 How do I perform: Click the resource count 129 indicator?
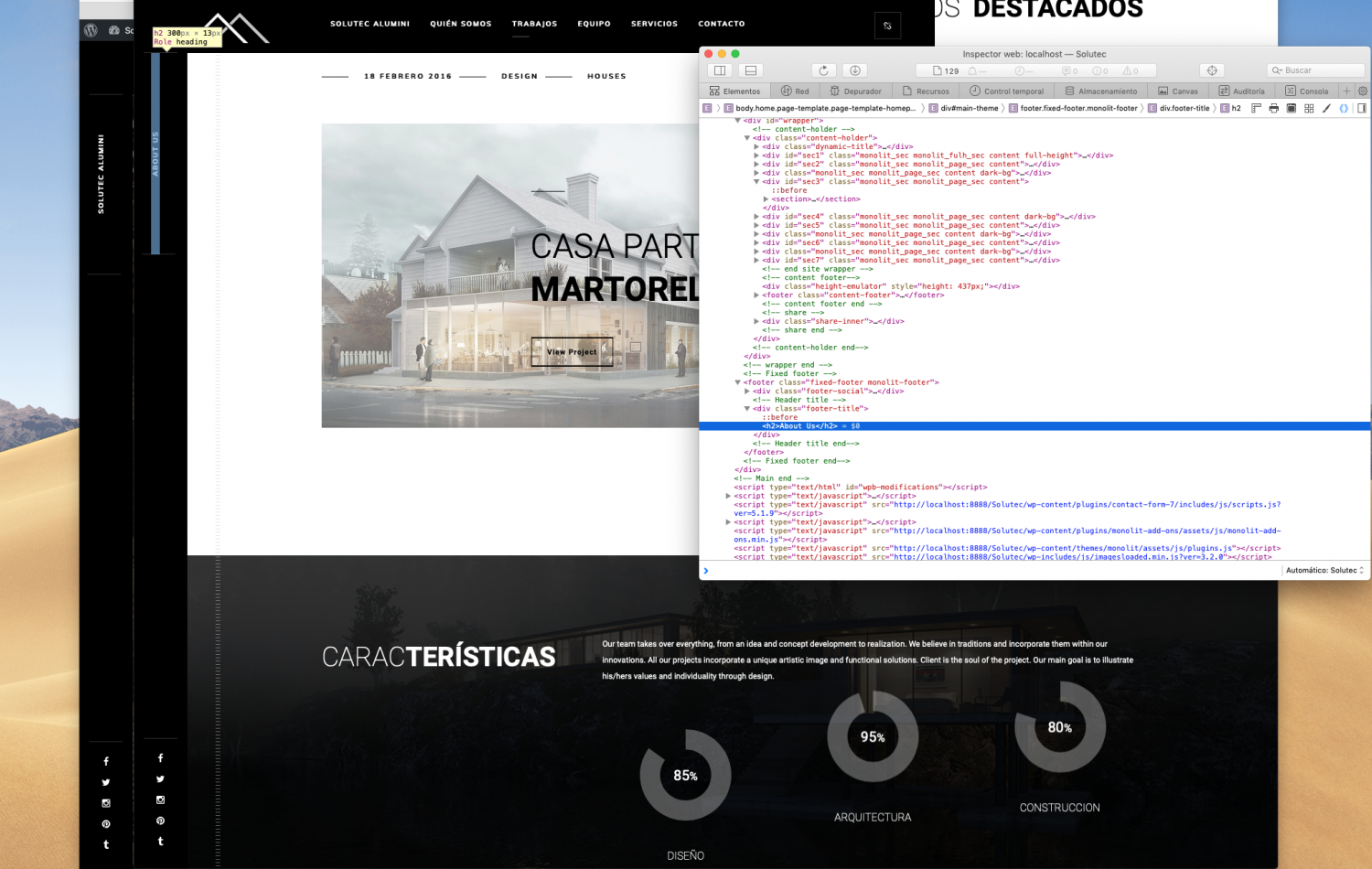coord(946,70)
